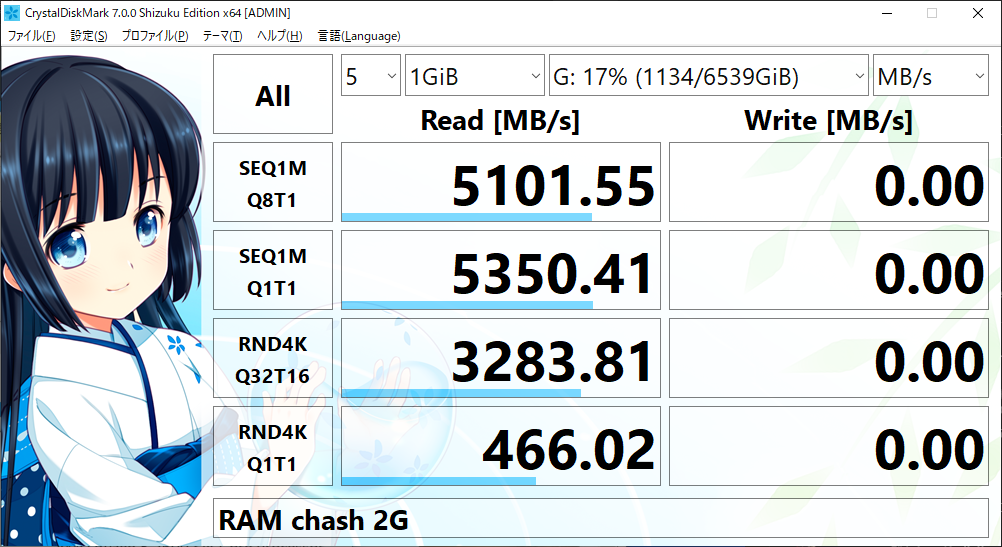Open the 言語(Language) menu

point(359,36)
